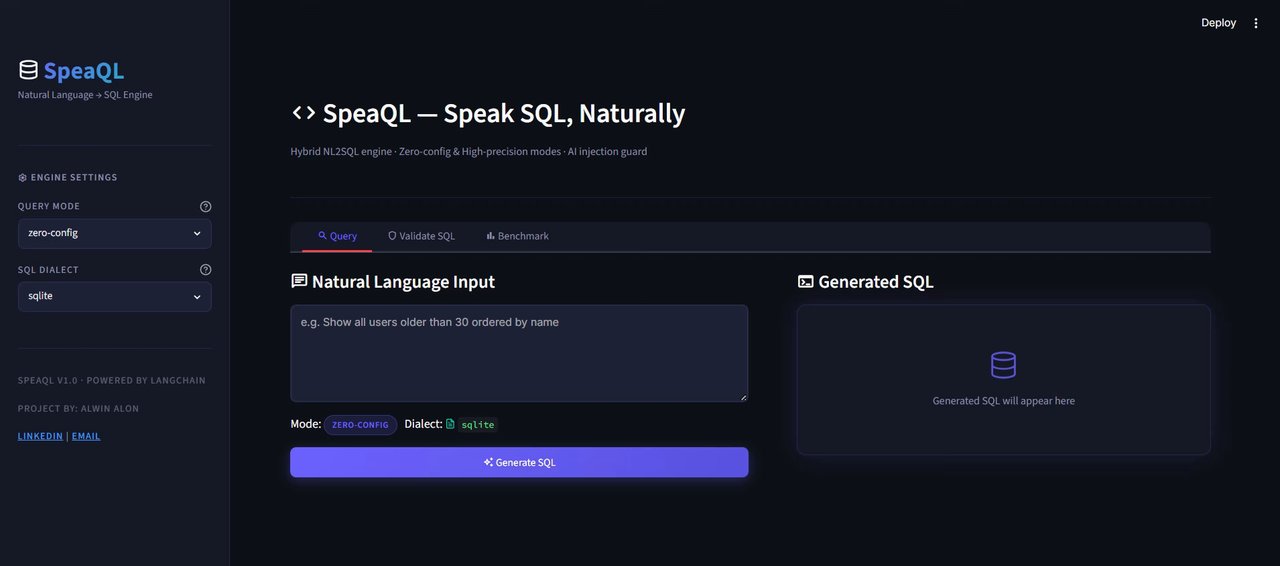Show help tooltip for Query Mode
This screenshot has width=1280, height=566.
(205, 207)
